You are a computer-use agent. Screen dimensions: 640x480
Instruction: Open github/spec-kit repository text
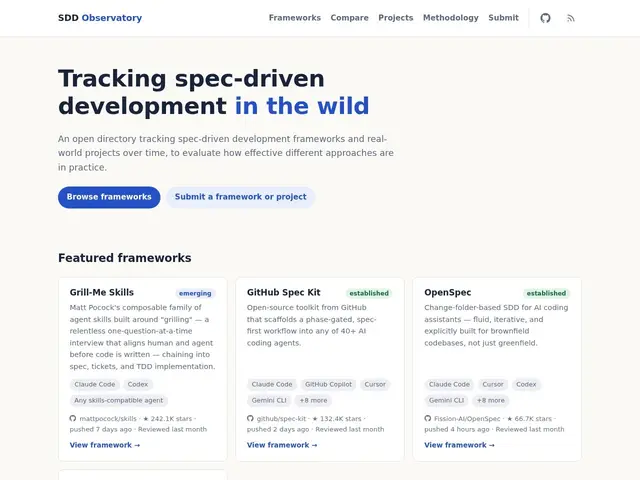281,419
